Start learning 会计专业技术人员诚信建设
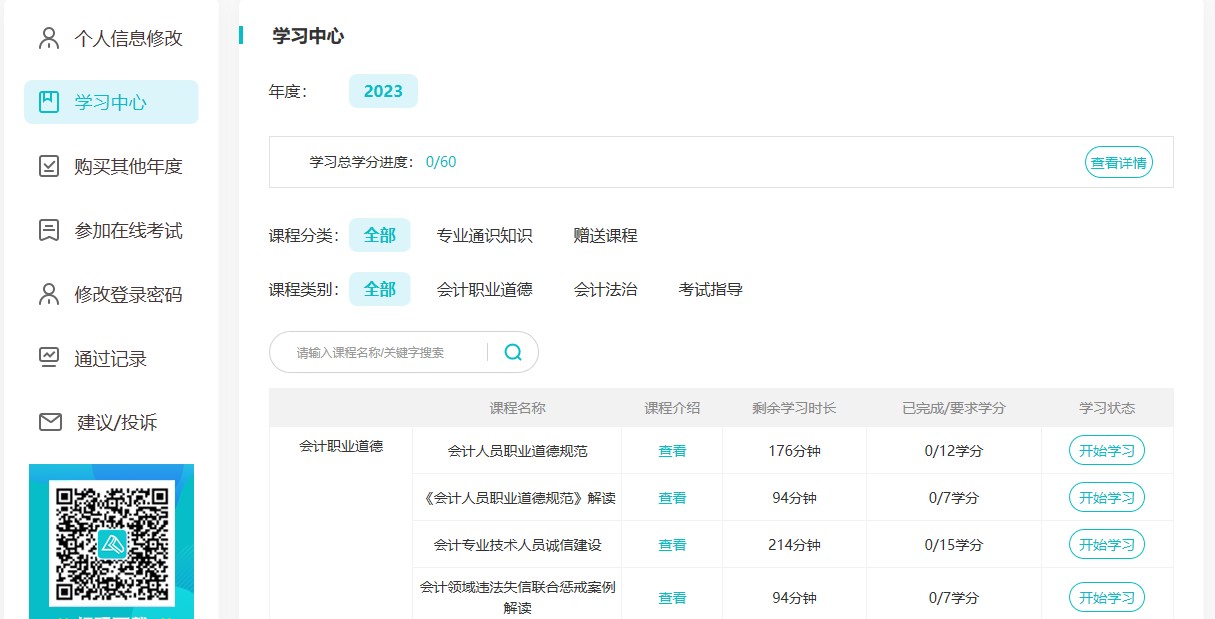 coord(1107,544)
